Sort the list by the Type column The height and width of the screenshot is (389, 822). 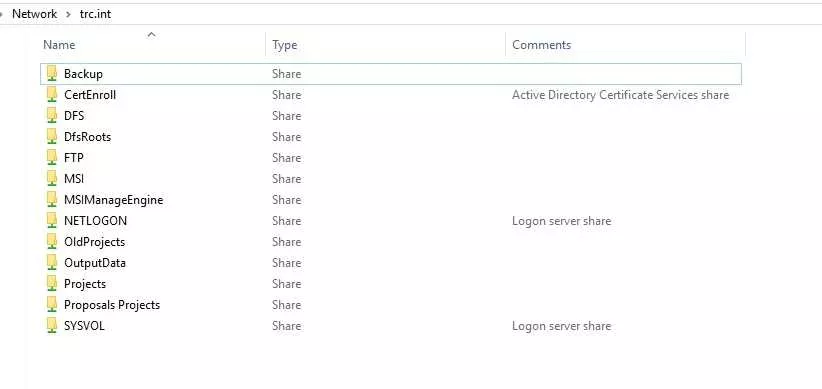pyautogui.click(x=385, y=45)
